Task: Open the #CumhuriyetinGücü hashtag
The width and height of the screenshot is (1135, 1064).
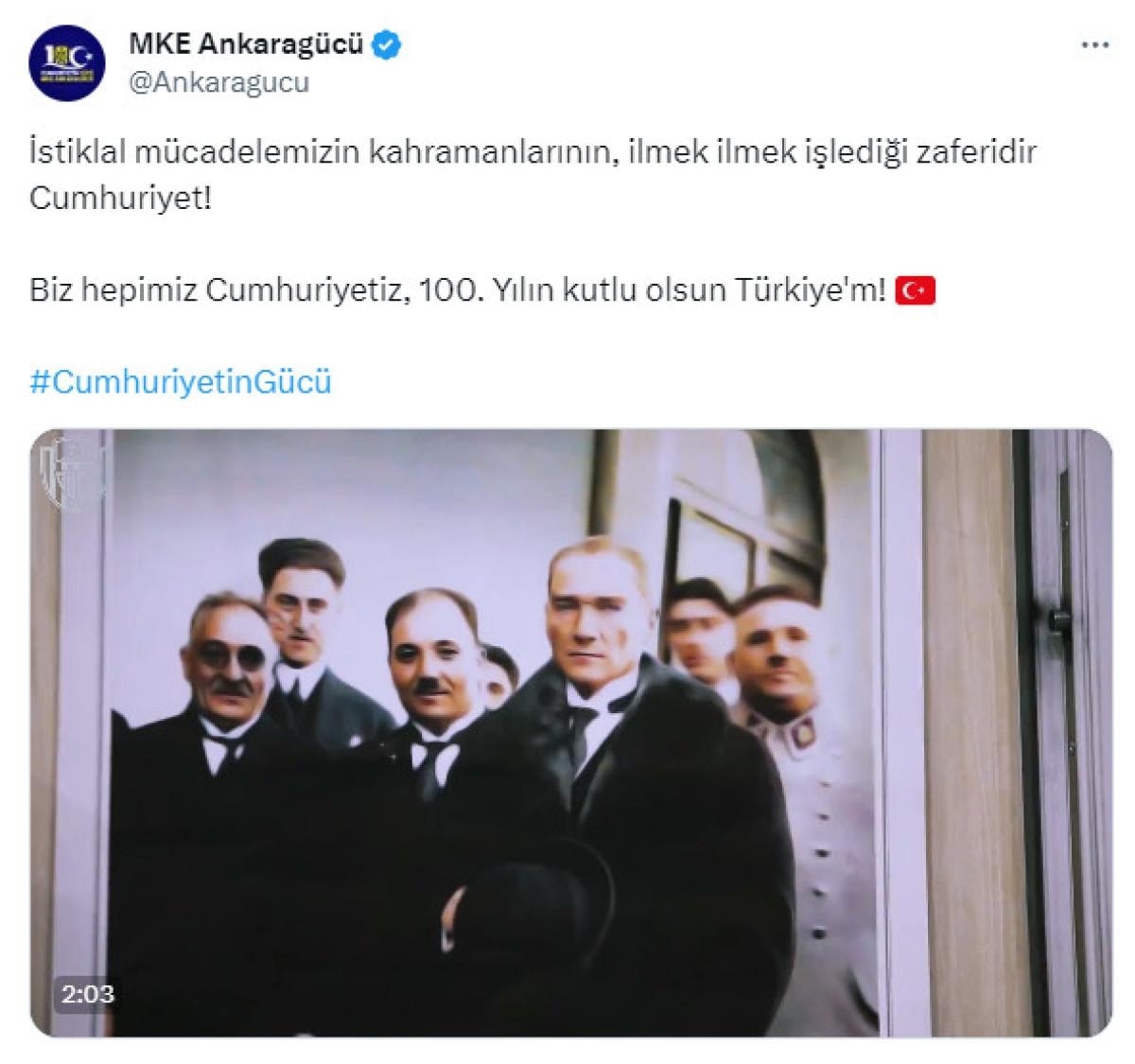Action: coord(181,381)
